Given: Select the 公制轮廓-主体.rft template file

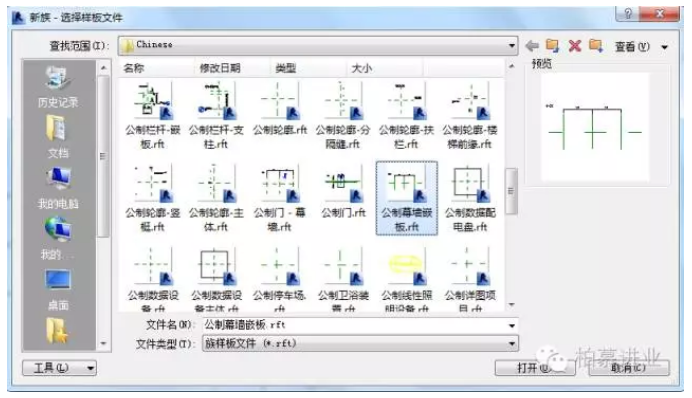Looking at the screenshot, I should (x=216, y=199).
